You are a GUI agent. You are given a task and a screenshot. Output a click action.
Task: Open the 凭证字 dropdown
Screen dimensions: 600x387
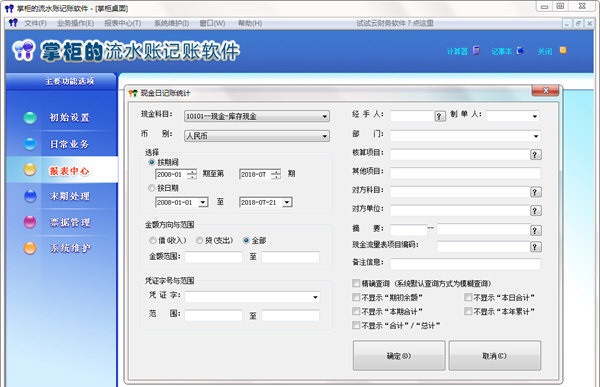click(253, 297)
